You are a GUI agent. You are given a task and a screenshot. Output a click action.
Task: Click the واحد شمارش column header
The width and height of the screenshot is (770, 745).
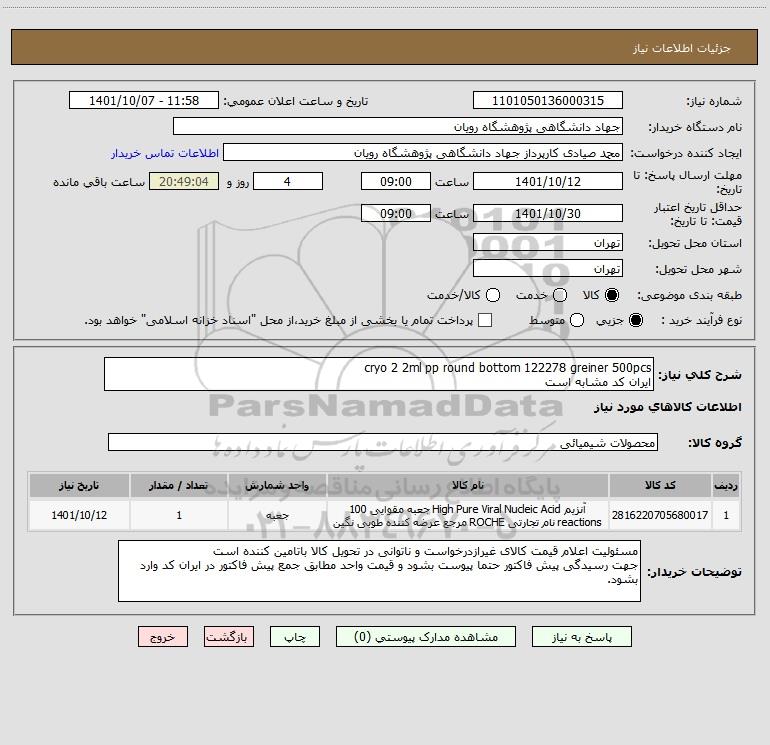coord(277,485)
